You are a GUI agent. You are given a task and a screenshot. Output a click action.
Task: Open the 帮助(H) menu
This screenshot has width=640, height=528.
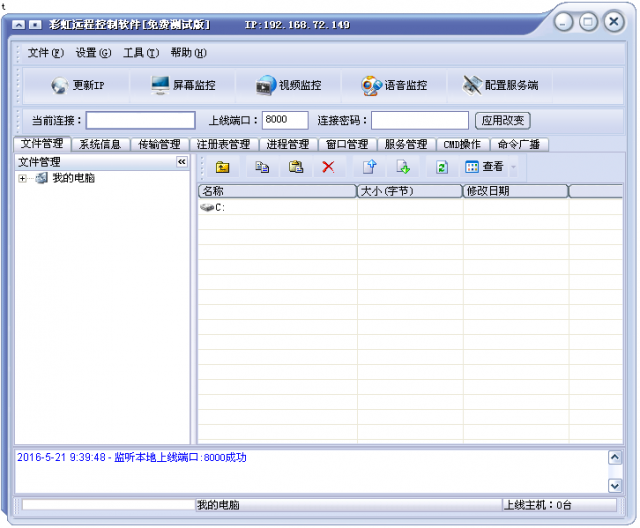[x=189, y=53]
